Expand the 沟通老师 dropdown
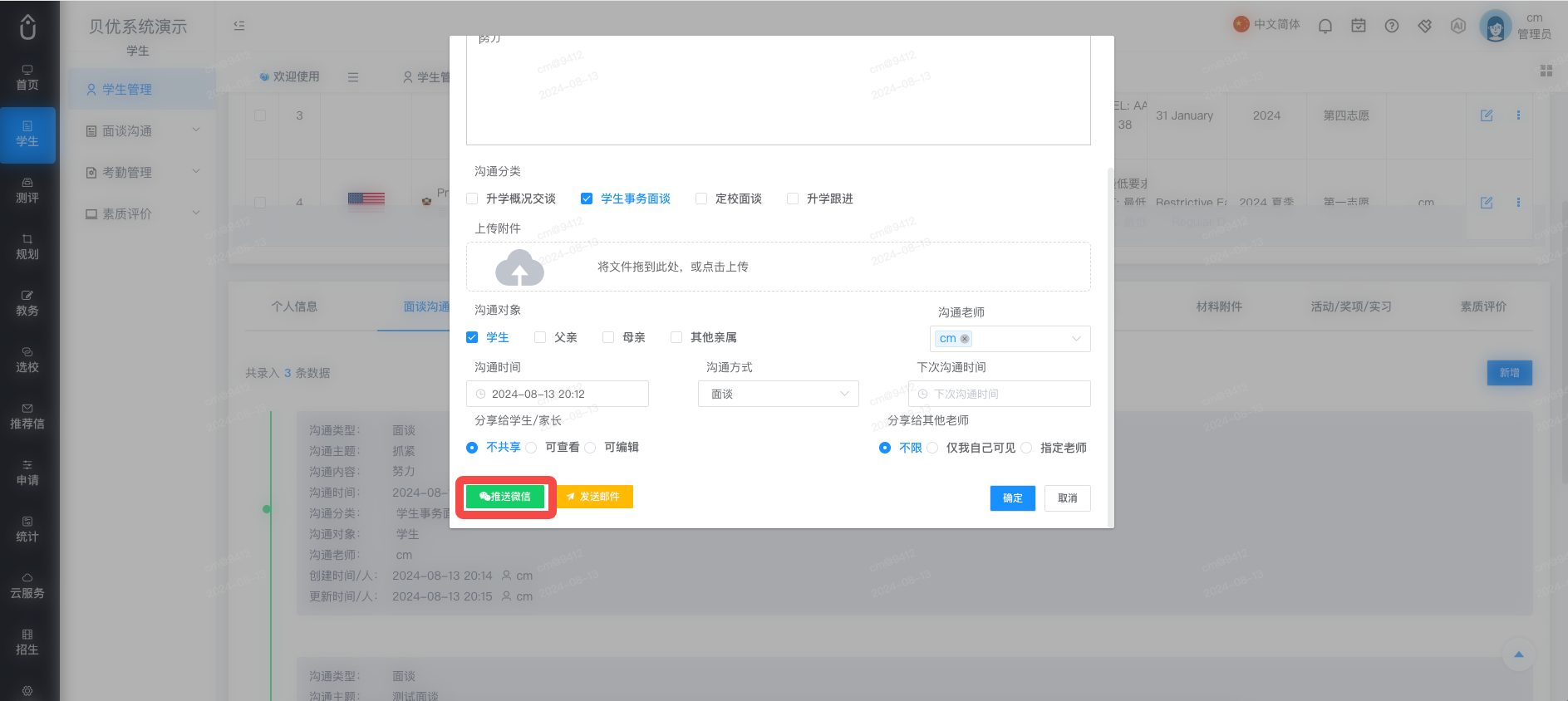 [1010, 339]
